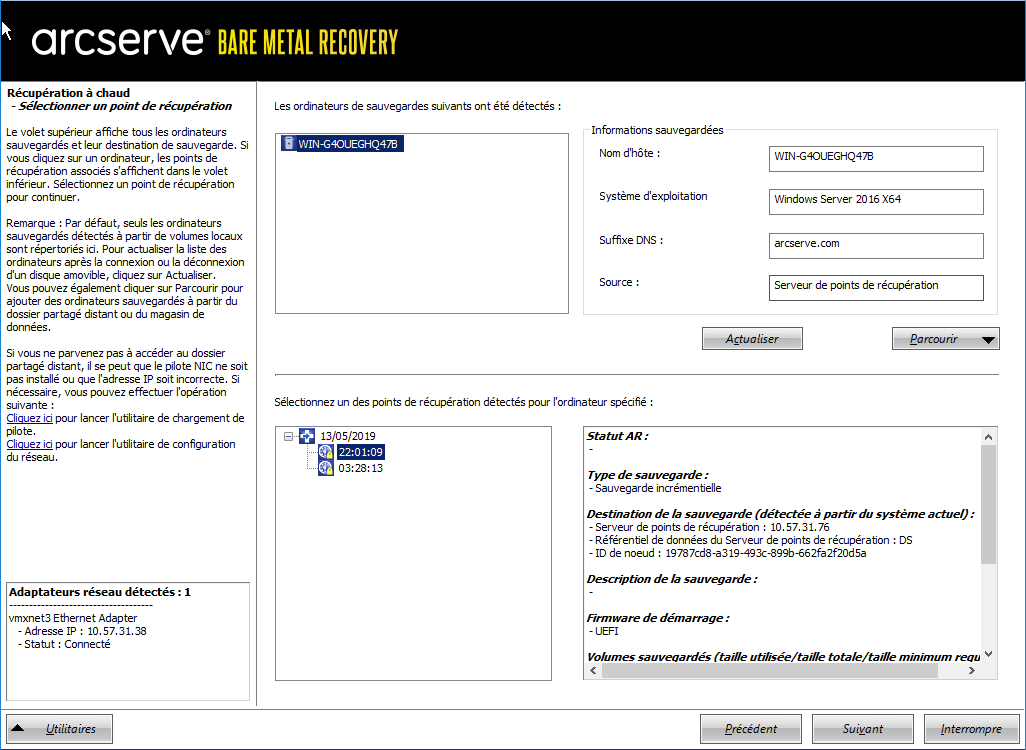This screenshot has width=1026, height=750.
Task: Launch the network configuration utility link
Action: pyautogui.click(x=29, y=444)
